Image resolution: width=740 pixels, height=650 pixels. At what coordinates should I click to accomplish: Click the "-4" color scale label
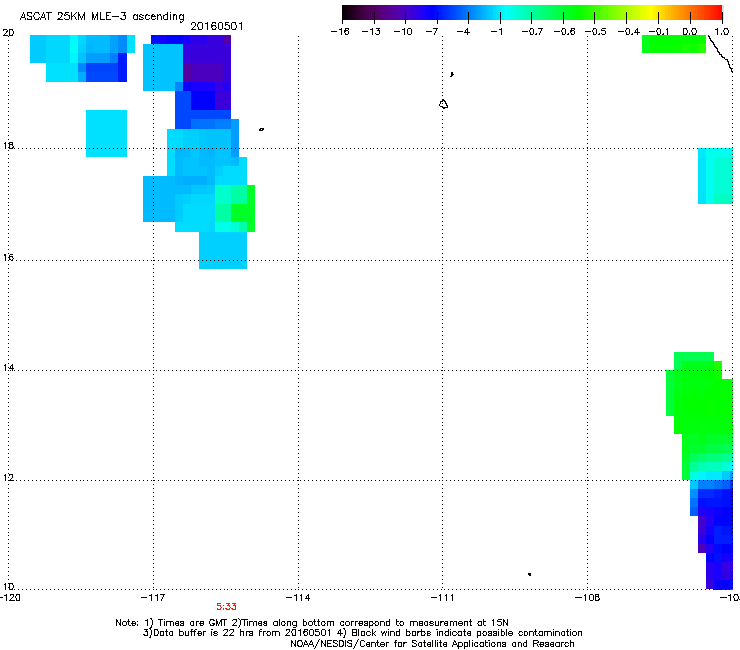click(x=463, y=32)
